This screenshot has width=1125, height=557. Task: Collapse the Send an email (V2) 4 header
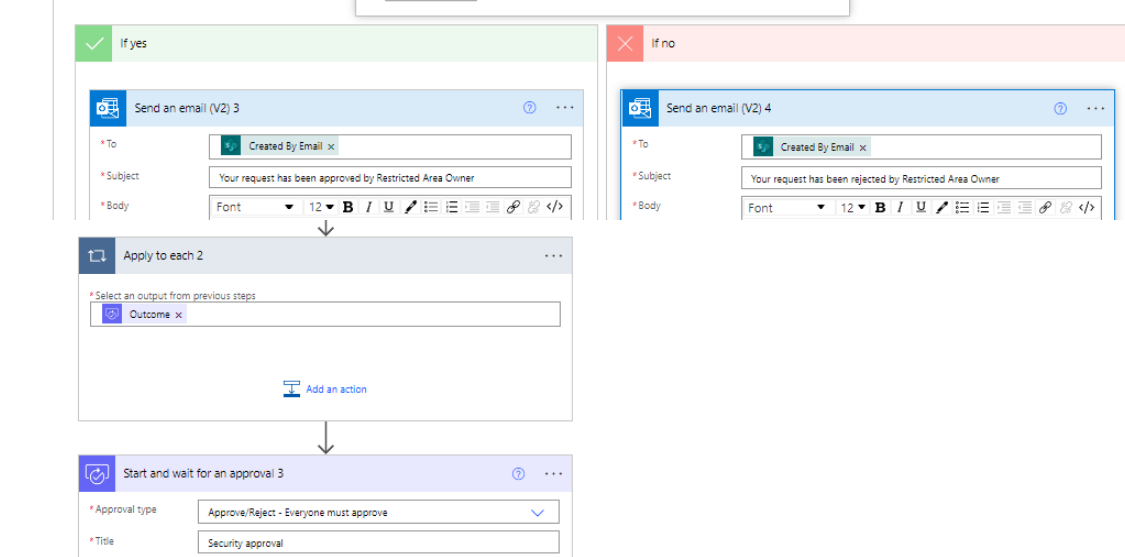tap(869, 108)
